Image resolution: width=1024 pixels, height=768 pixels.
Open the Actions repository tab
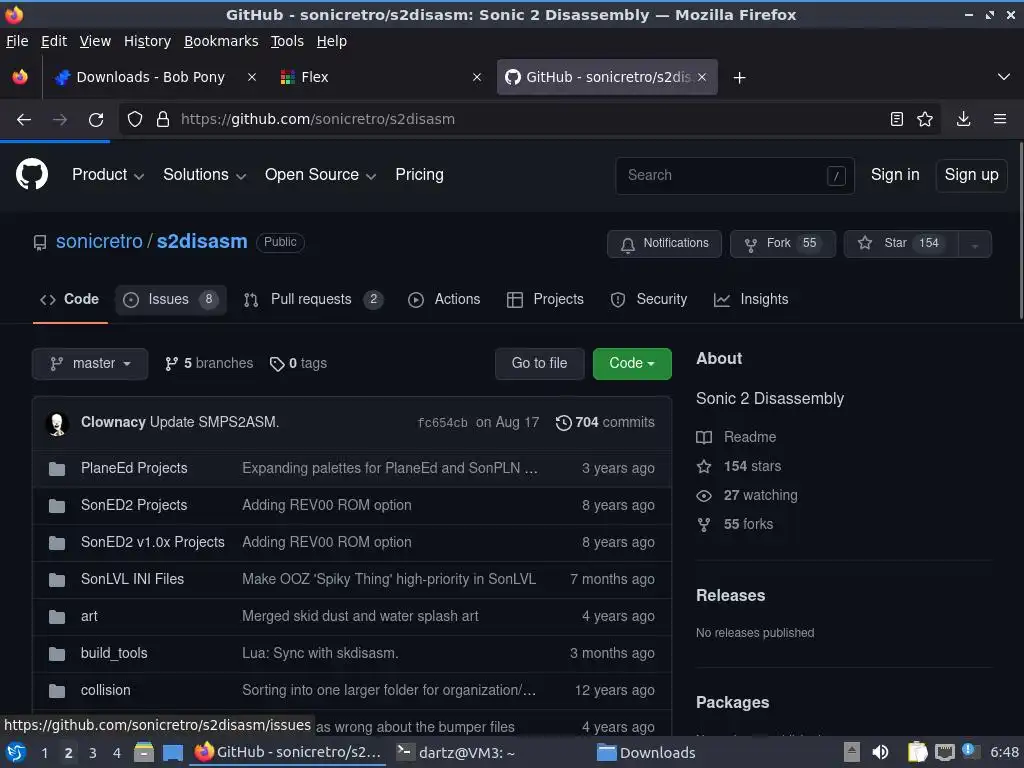pos(444,300)
